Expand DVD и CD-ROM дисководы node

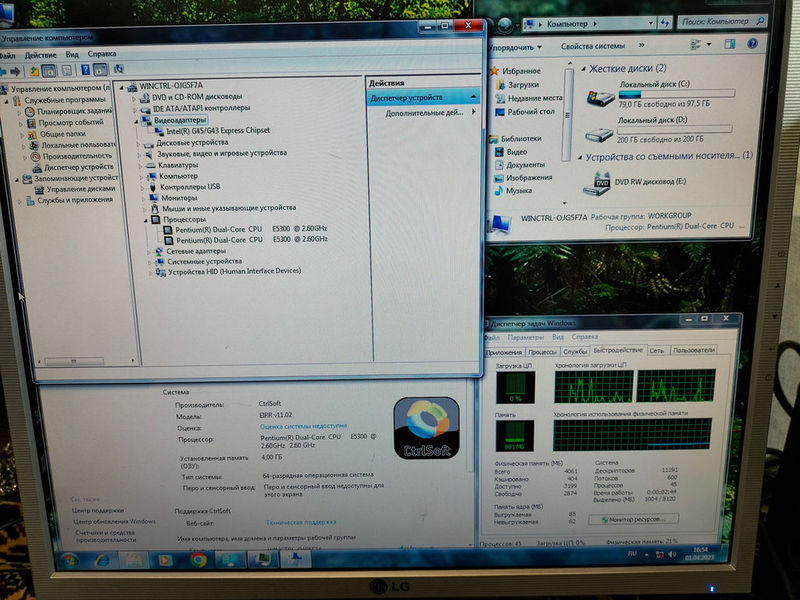pyautogui.click(x=134, y=97)
